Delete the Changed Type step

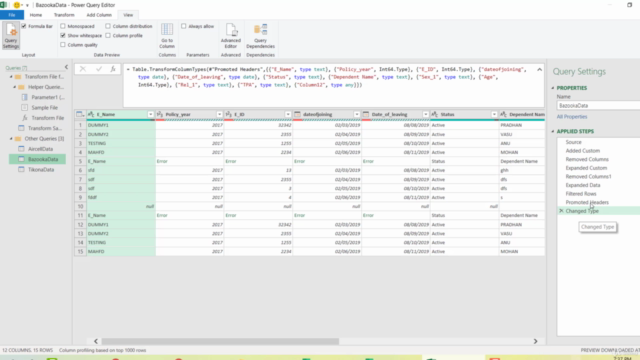(x=561, y=211)
